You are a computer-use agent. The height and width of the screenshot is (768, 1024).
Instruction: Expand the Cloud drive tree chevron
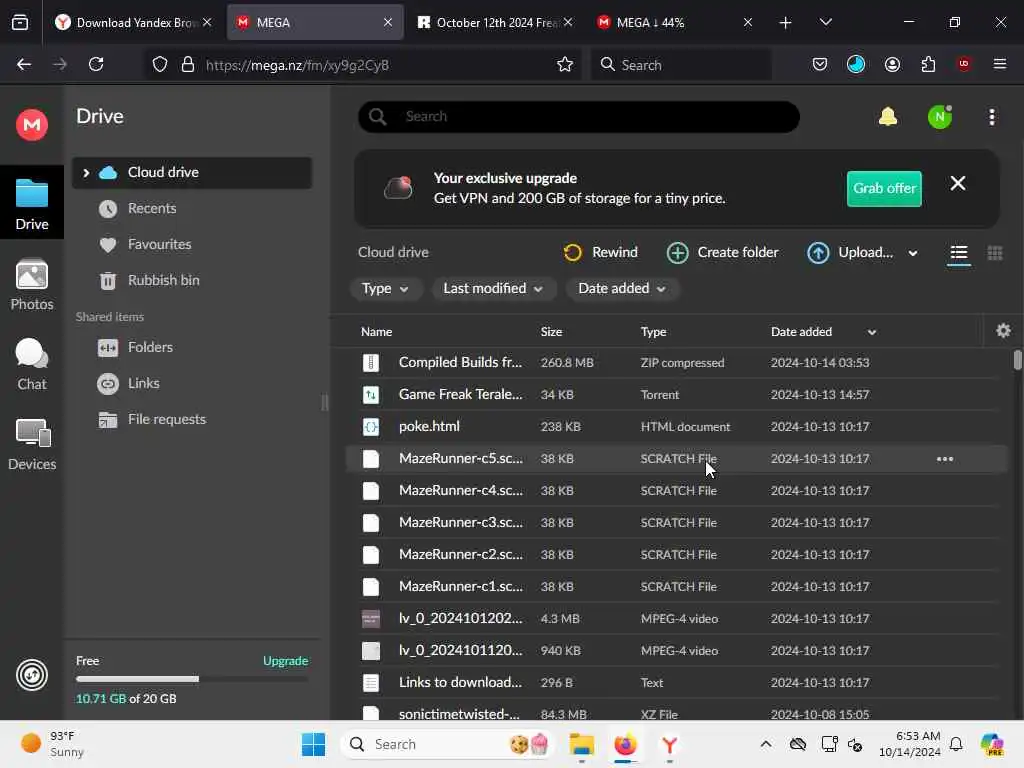[86, 172]
